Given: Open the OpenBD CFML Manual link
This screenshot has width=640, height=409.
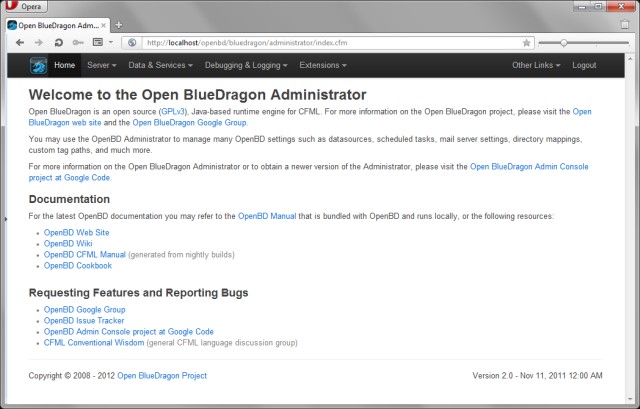Looking at the screenshot, I should coord(84,254).
